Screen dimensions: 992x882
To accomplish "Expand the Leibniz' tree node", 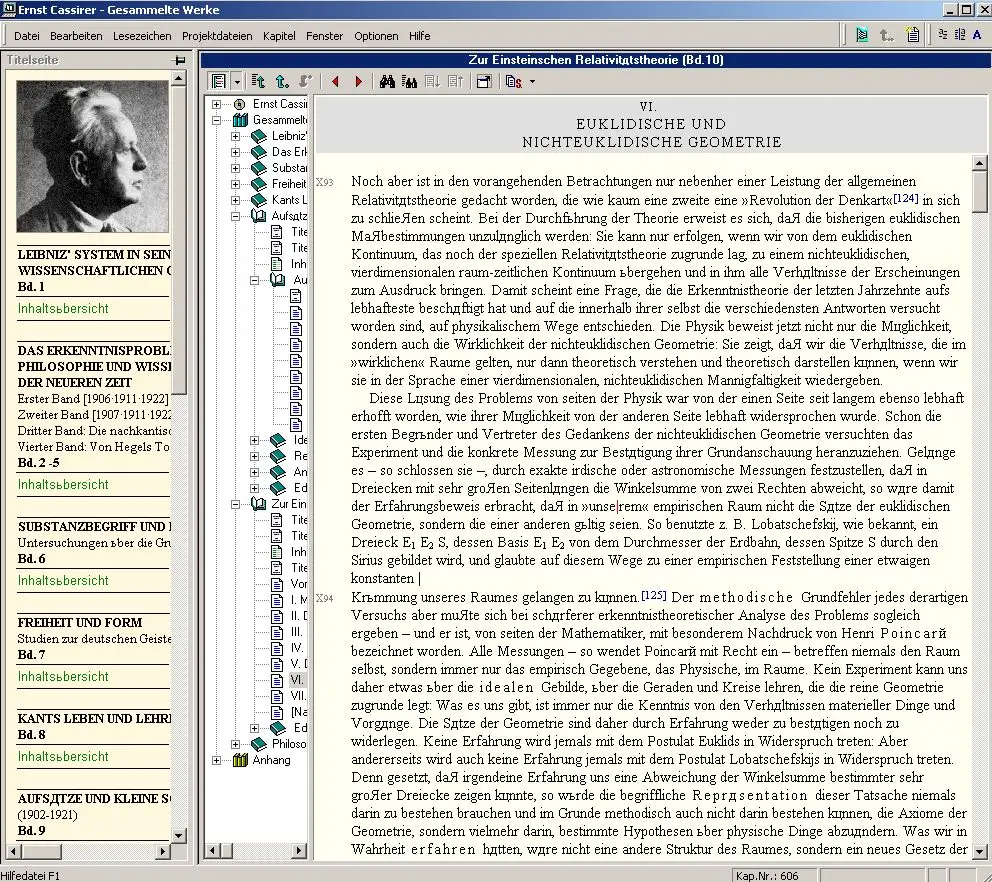I will tap(235, 136).
